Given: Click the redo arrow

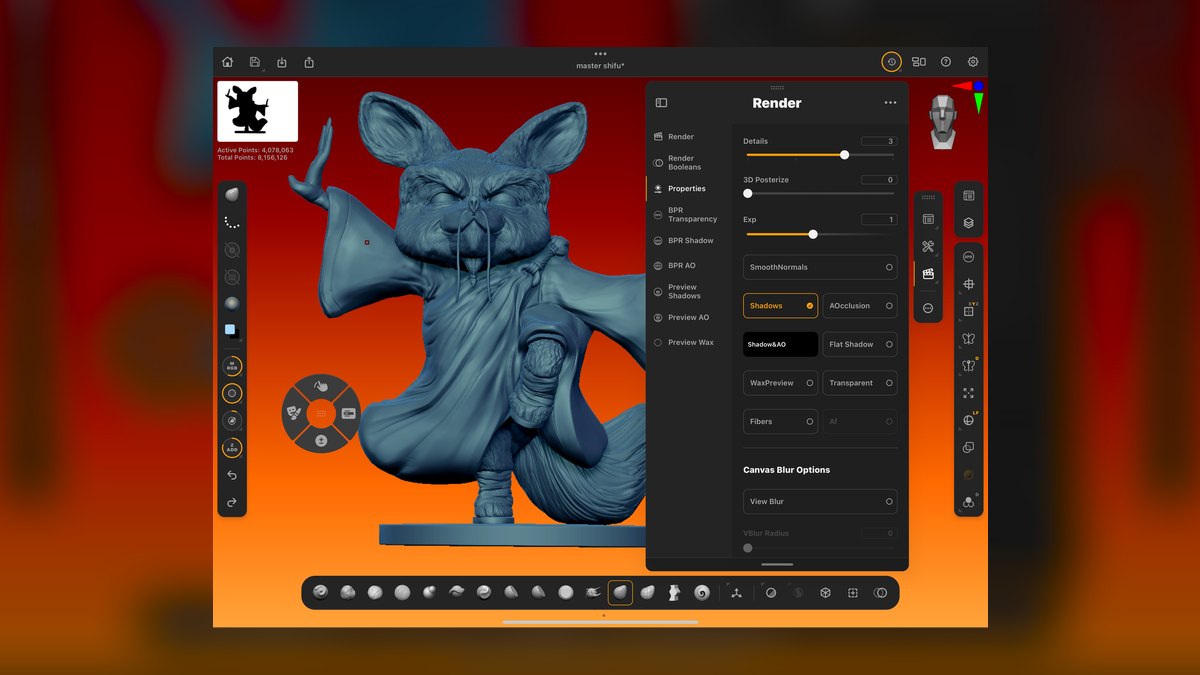Looking at the screenshot, I should pos(232,502).
